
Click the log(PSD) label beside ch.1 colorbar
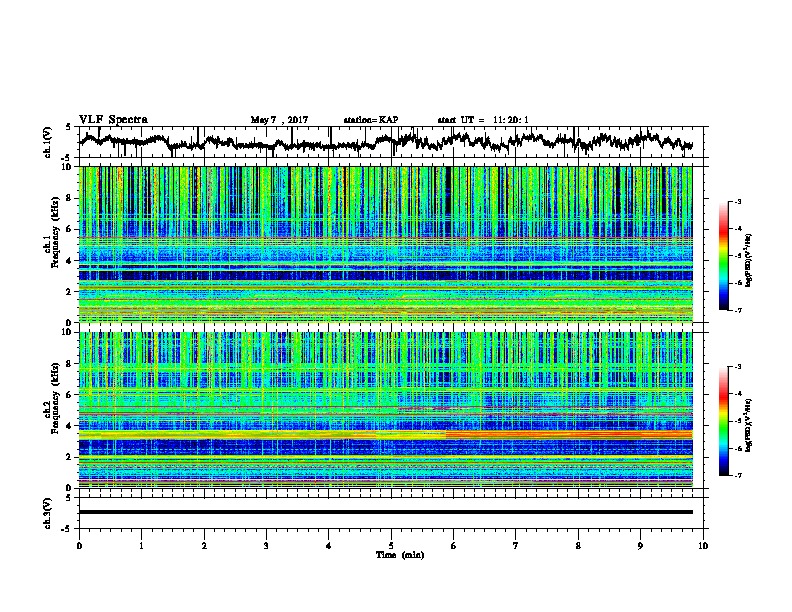[749, 260]
